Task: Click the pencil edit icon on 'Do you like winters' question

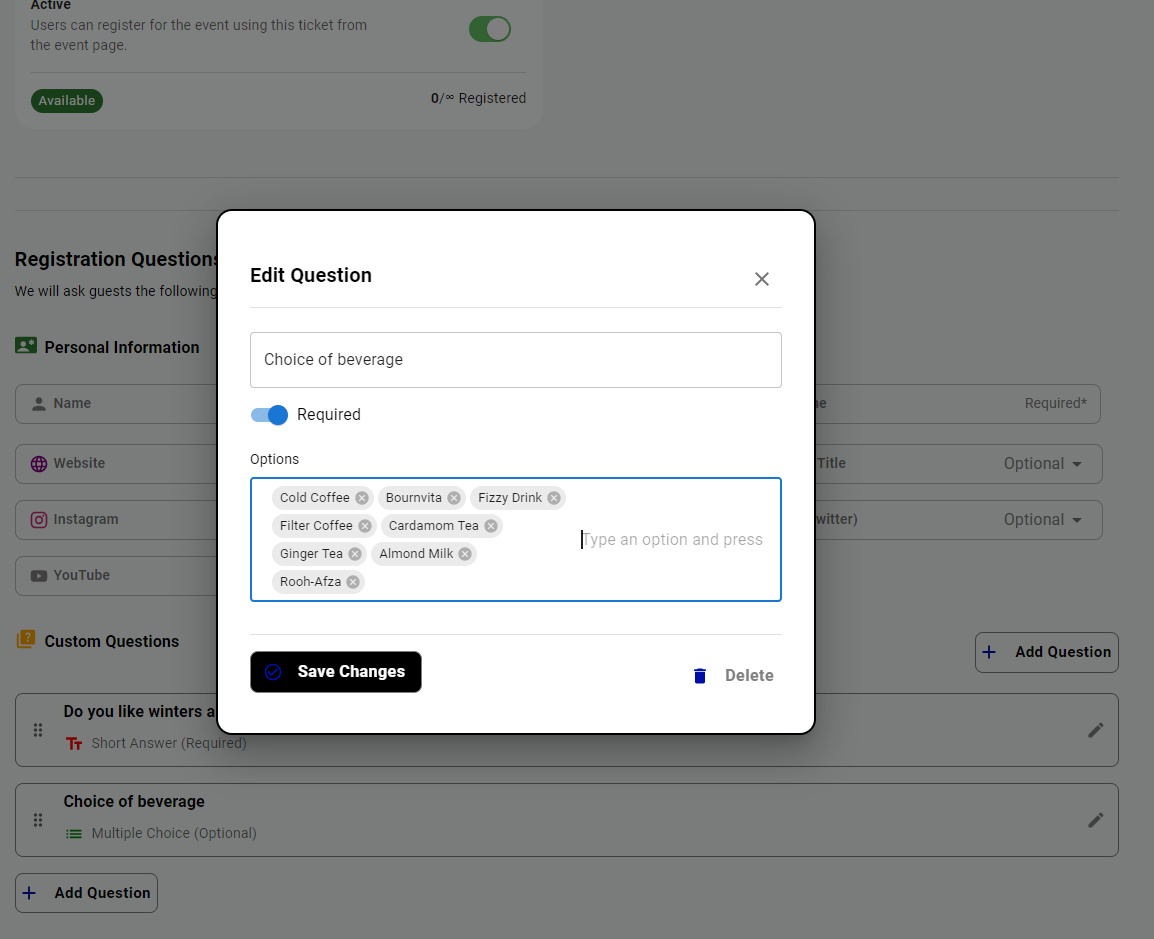Action: [1095, 730]
